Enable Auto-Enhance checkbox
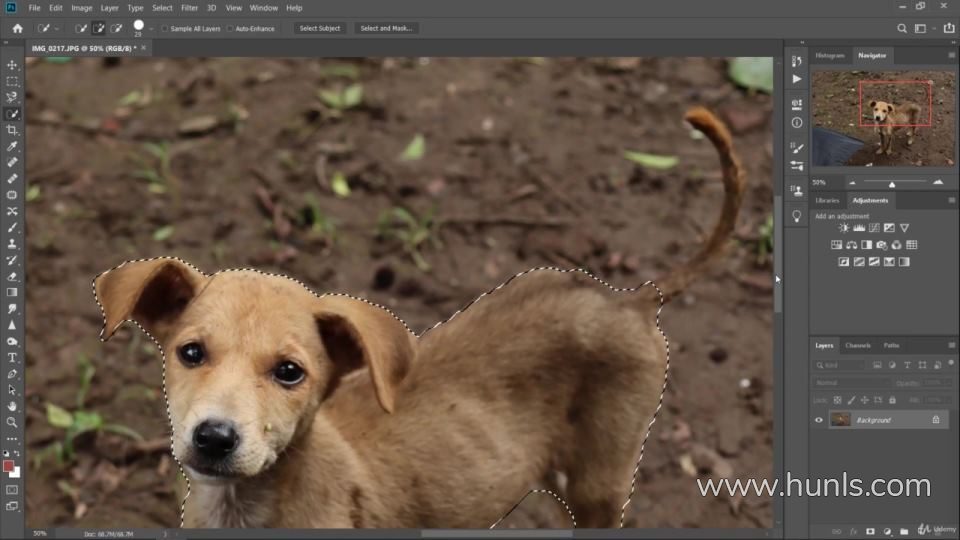 [230, 28]
